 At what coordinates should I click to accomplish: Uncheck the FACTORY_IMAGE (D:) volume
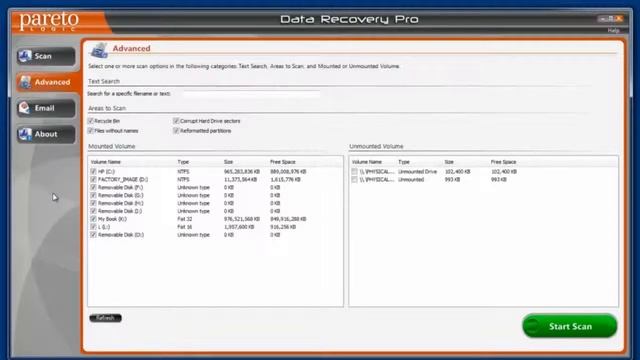pos(93,179)
